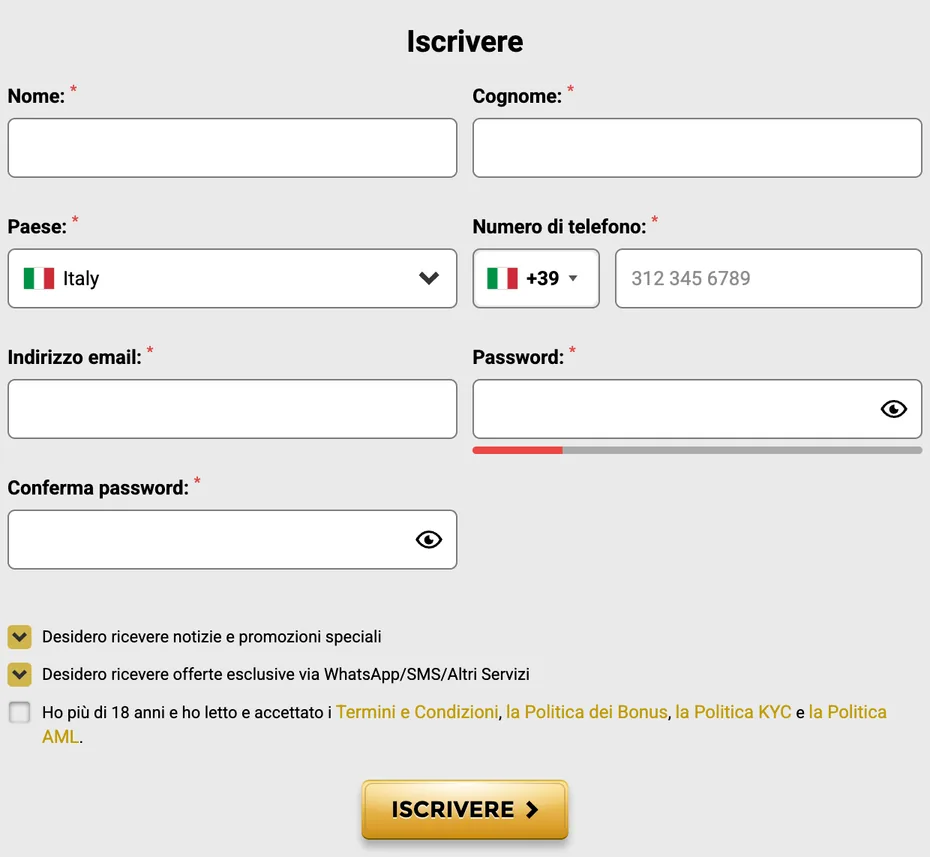The height and width of the screenshot is (857, 930).
Task: Click the small triangle next to +39
Action: coord(573,278)
